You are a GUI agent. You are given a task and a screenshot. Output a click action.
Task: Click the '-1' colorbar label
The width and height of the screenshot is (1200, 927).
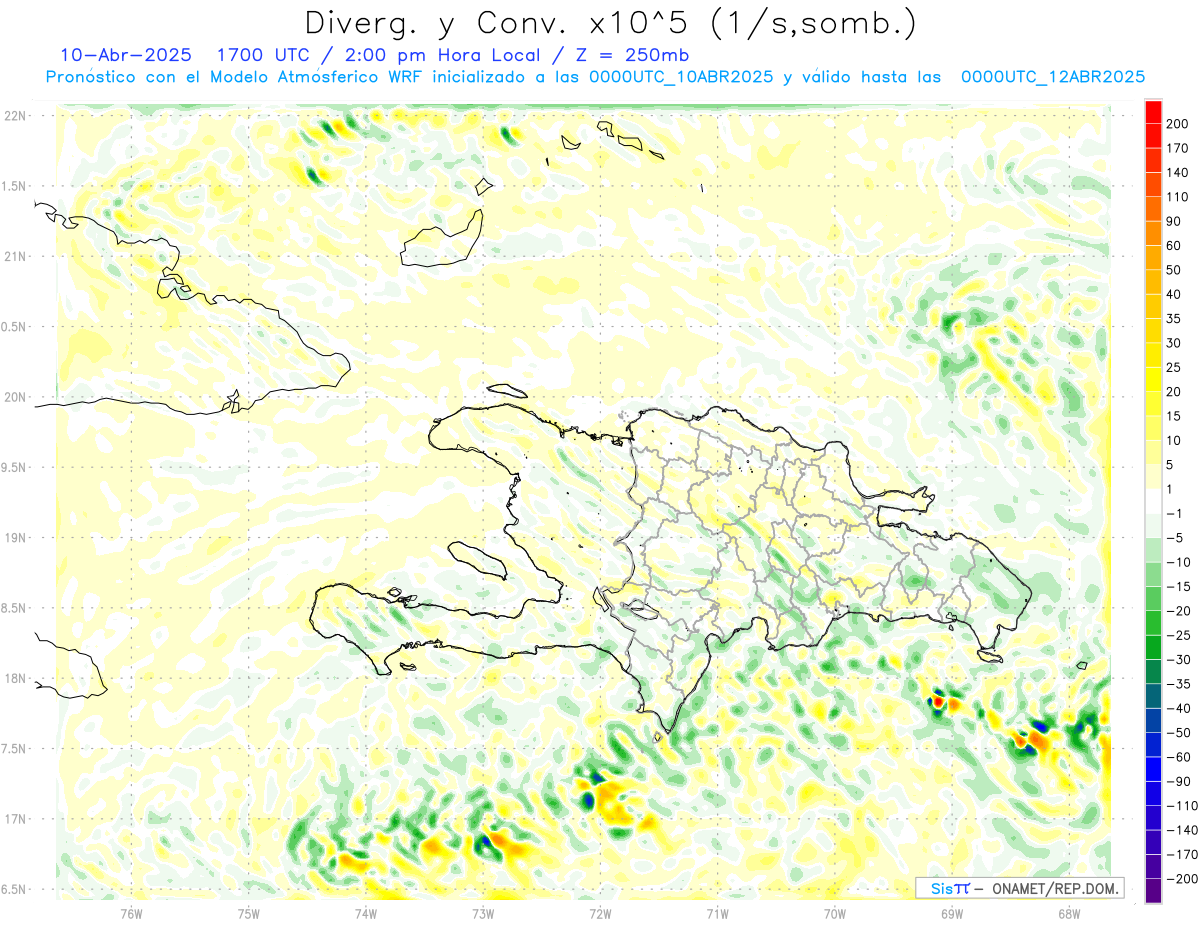click(x=1175, y=513)
